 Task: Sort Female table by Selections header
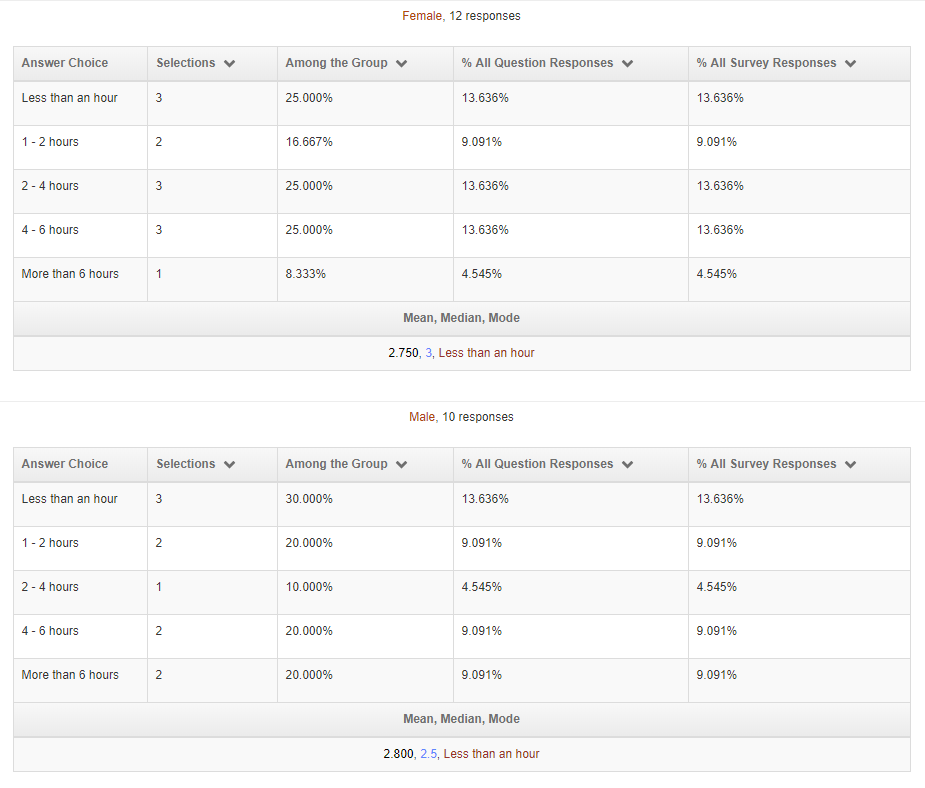click(186, 63)
